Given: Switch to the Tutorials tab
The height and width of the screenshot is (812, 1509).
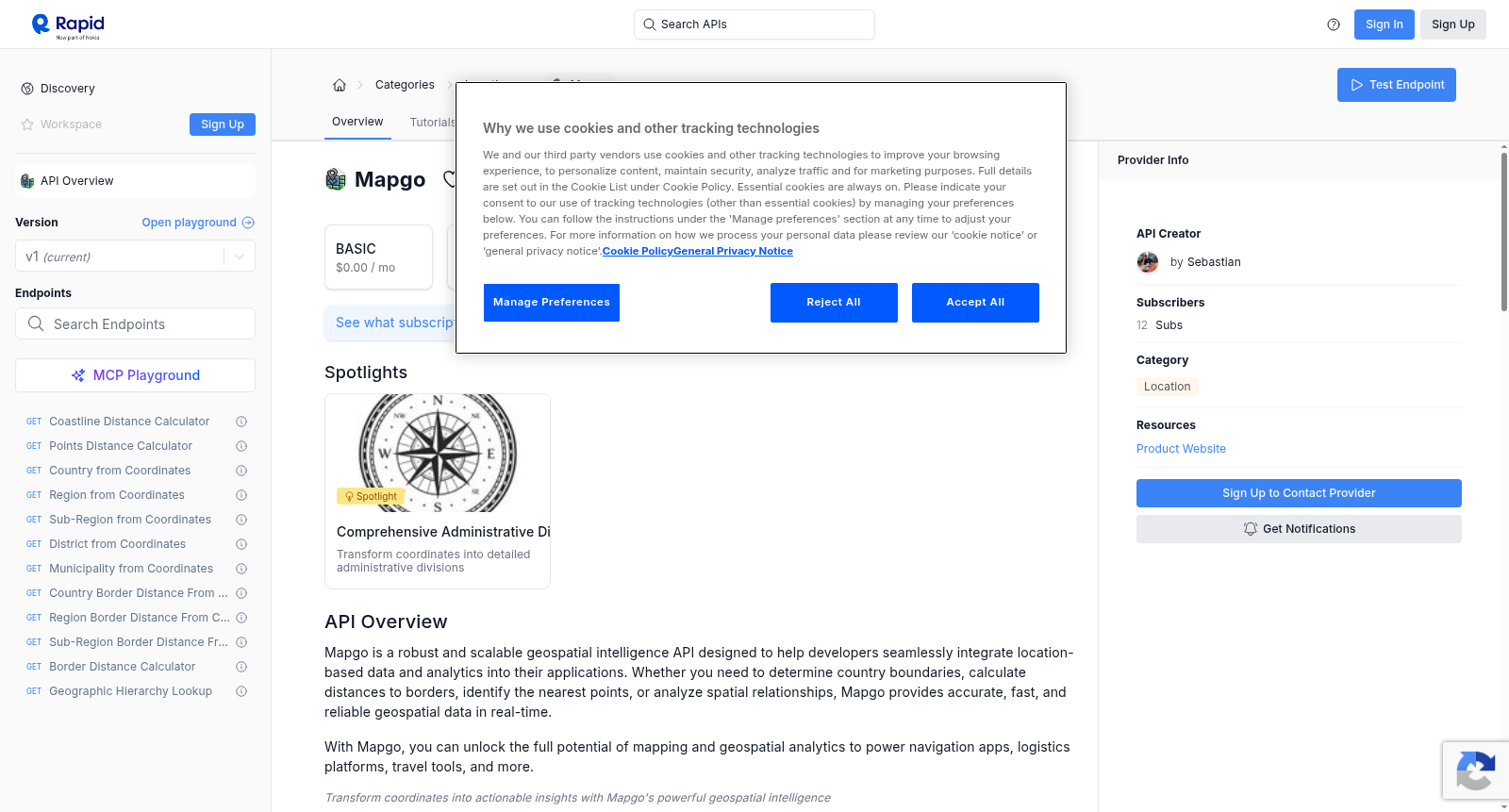Looking at the screenshot, I should (x=432, y=123).
